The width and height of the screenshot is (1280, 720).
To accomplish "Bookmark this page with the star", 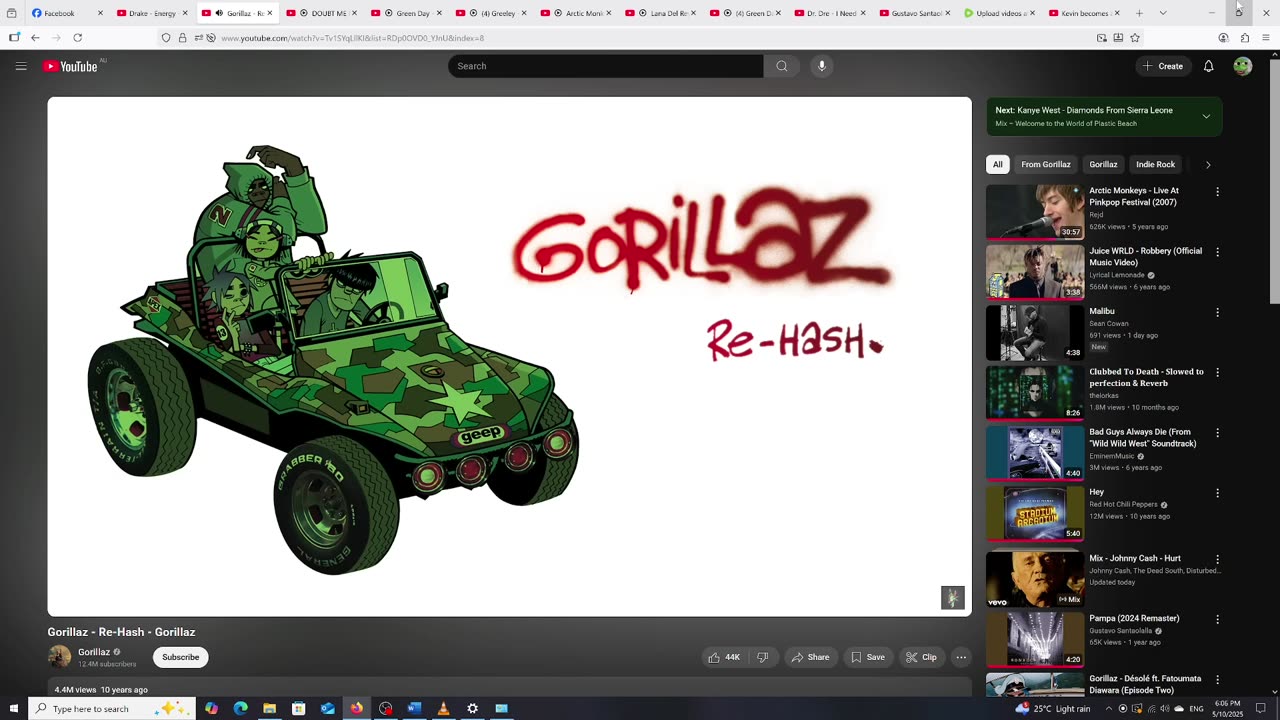I will [x=1135, y=38].
